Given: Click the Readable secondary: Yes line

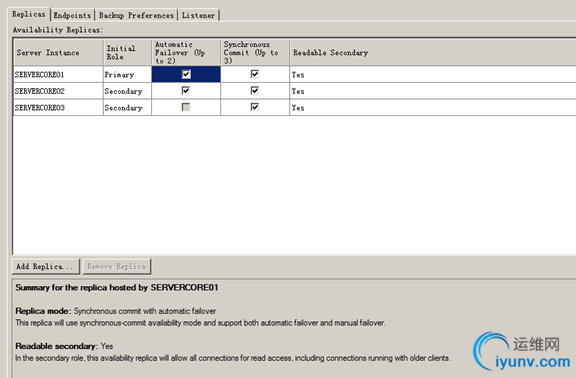Looking at the screenshot, I should pyautogui.click(x=64, y=346).
